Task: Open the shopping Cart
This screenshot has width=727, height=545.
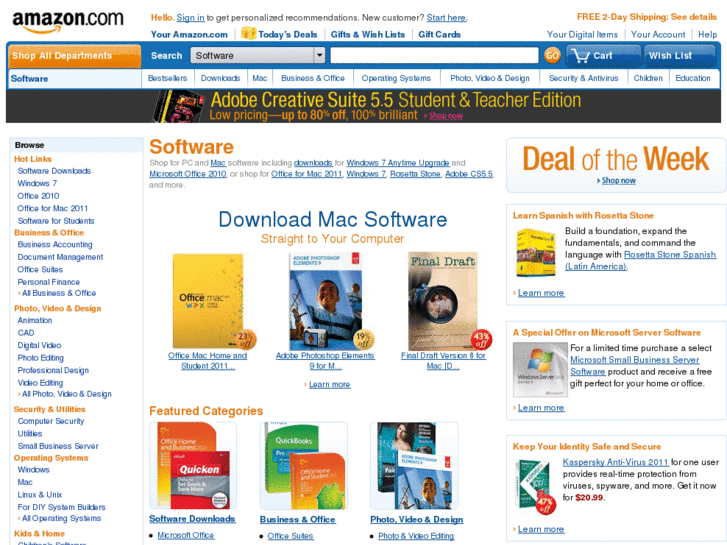Action: click(603, 56)
